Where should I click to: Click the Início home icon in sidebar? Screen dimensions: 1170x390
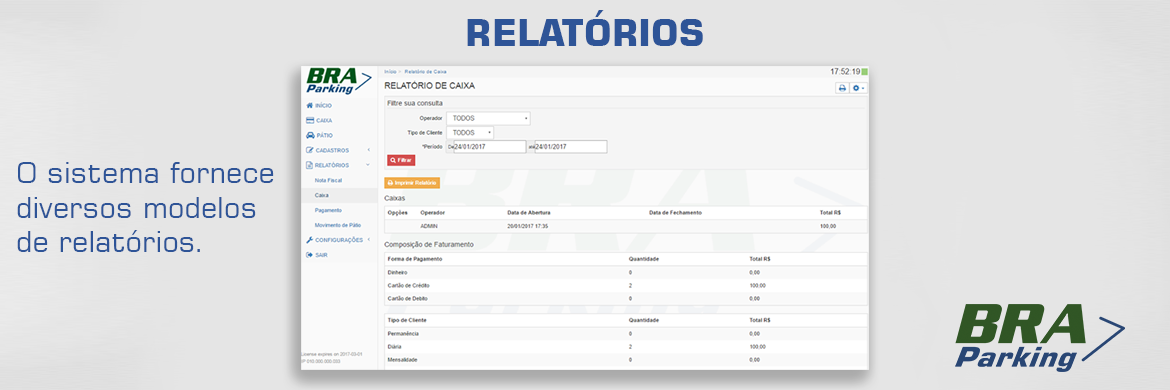point(310,106)
